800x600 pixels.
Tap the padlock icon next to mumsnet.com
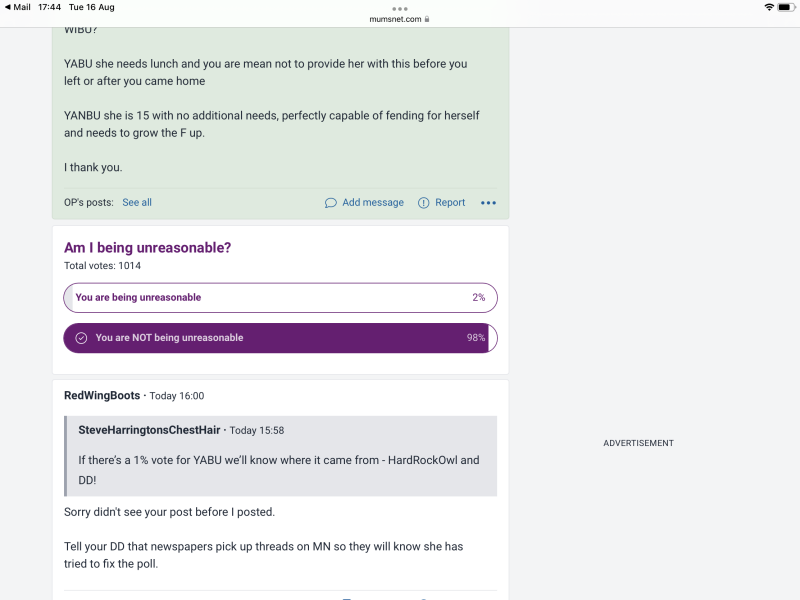coord(427,19)
